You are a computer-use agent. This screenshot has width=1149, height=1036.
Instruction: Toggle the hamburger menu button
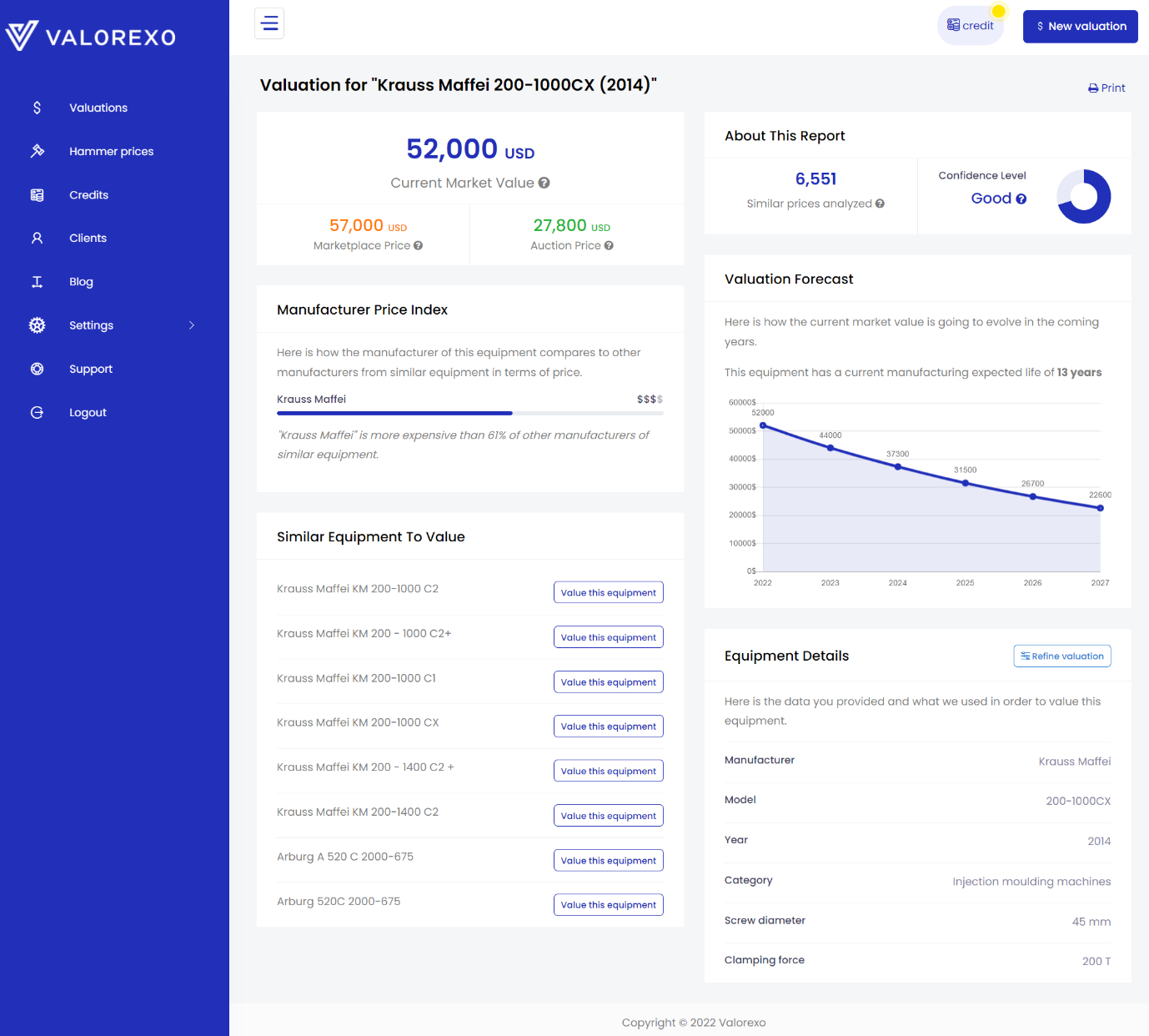[x=269, y=23]
